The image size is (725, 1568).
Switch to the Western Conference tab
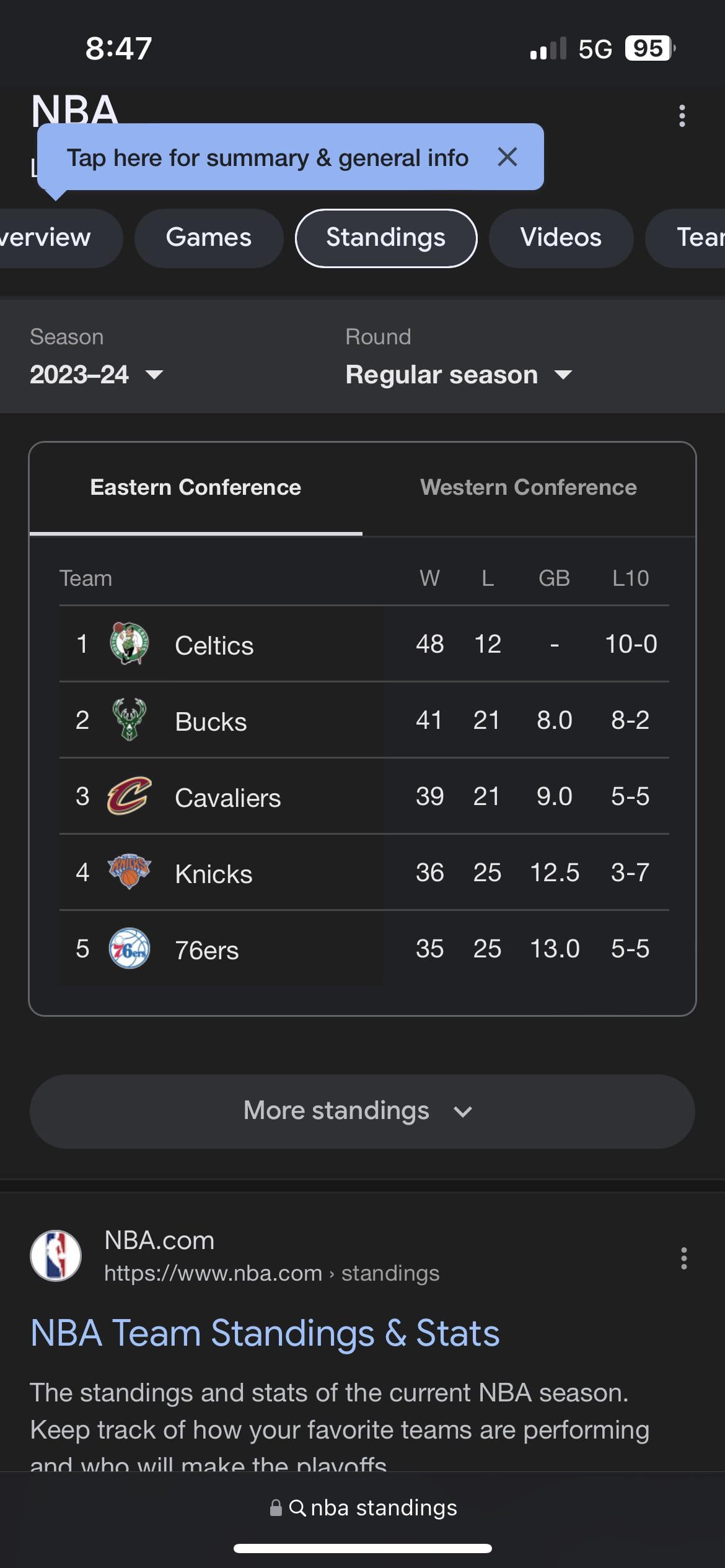[529, 487]
